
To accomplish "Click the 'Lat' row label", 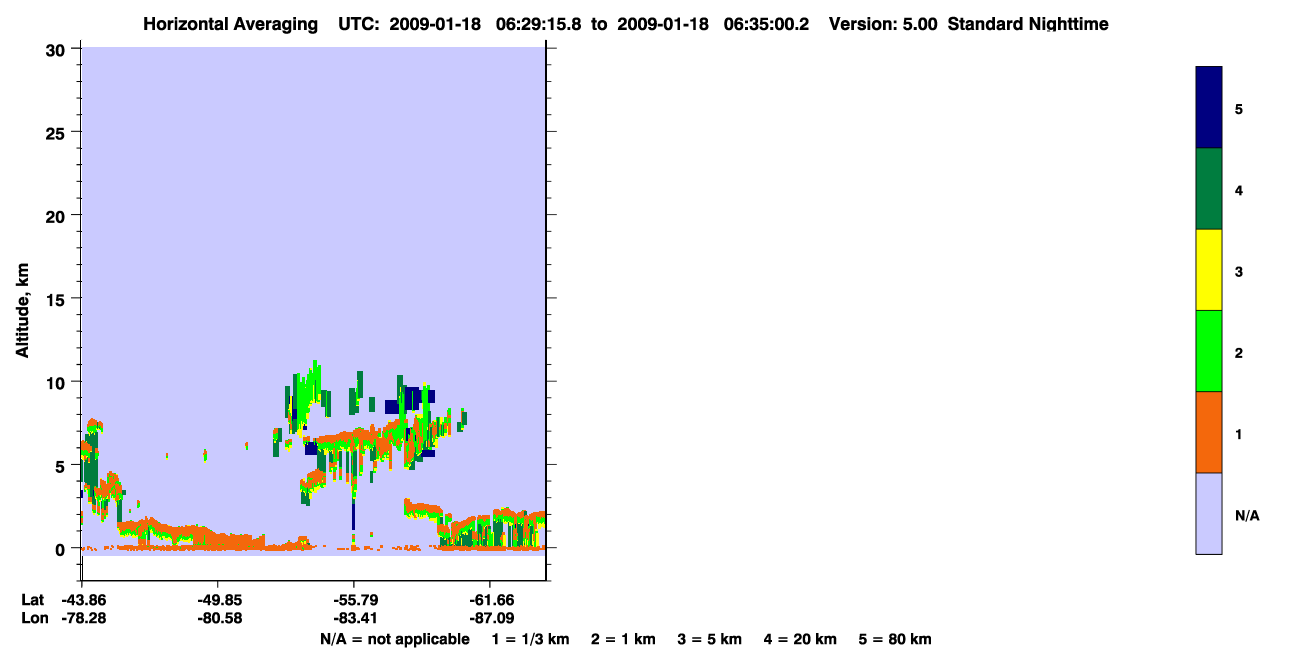I will click(33, 600).
